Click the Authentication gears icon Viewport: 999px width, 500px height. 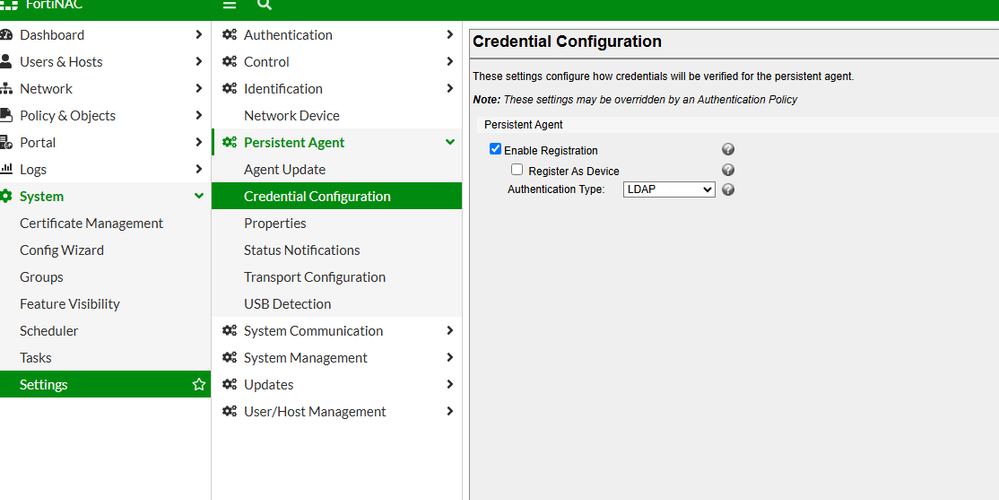point(230,35)
